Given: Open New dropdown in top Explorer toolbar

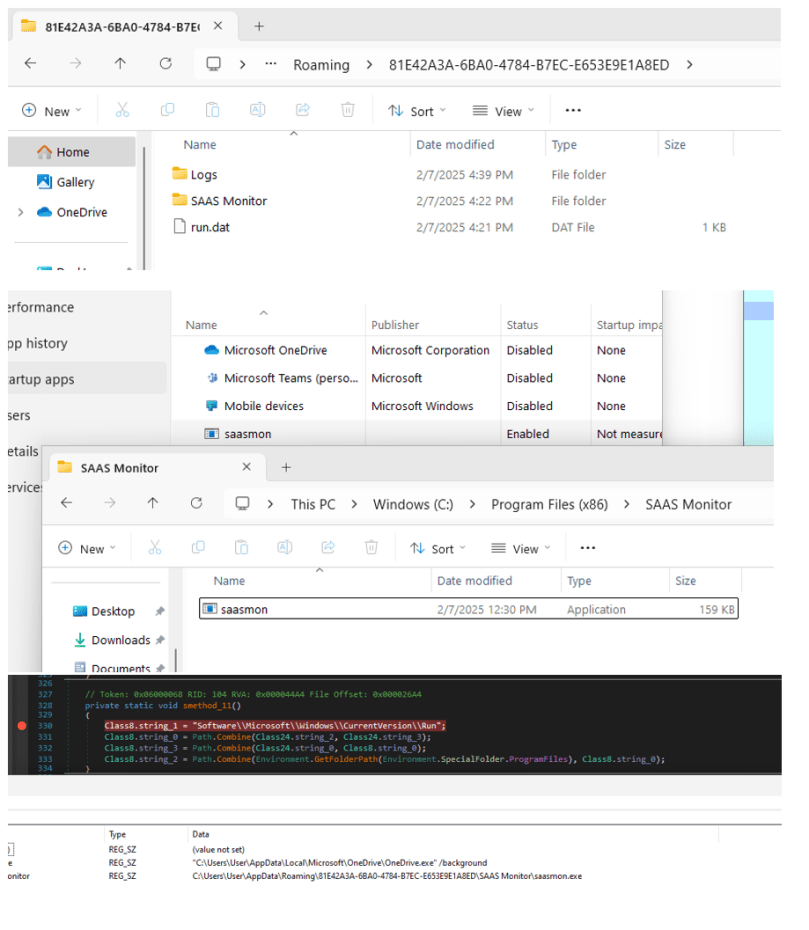Looking at the screenshot, I should 52,111.
